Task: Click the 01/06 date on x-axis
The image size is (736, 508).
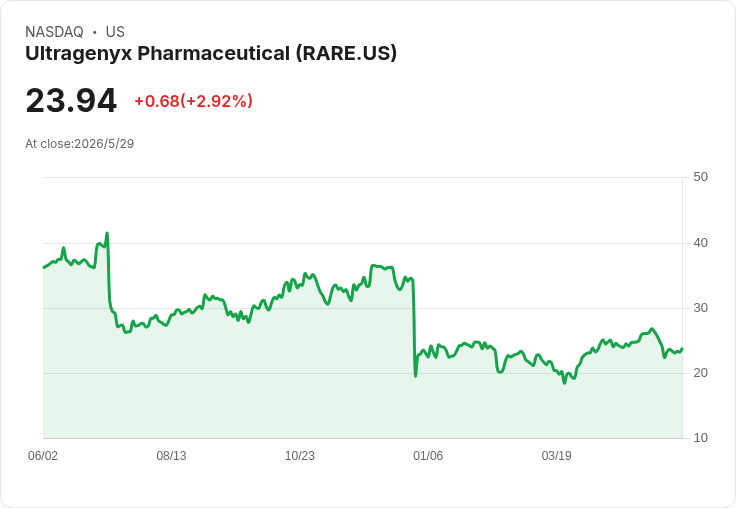Action: (428, 455)
